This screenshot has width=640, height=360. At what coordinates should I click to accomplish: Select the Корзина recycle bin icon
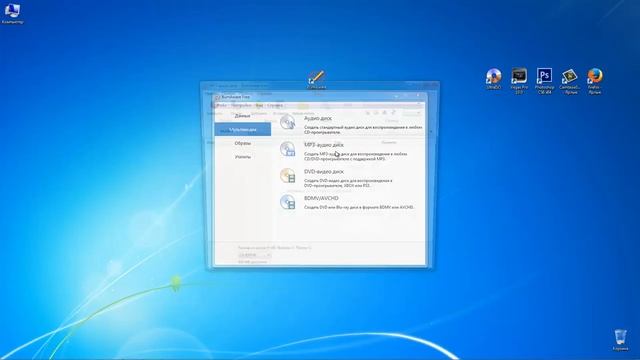pos(620,340)
